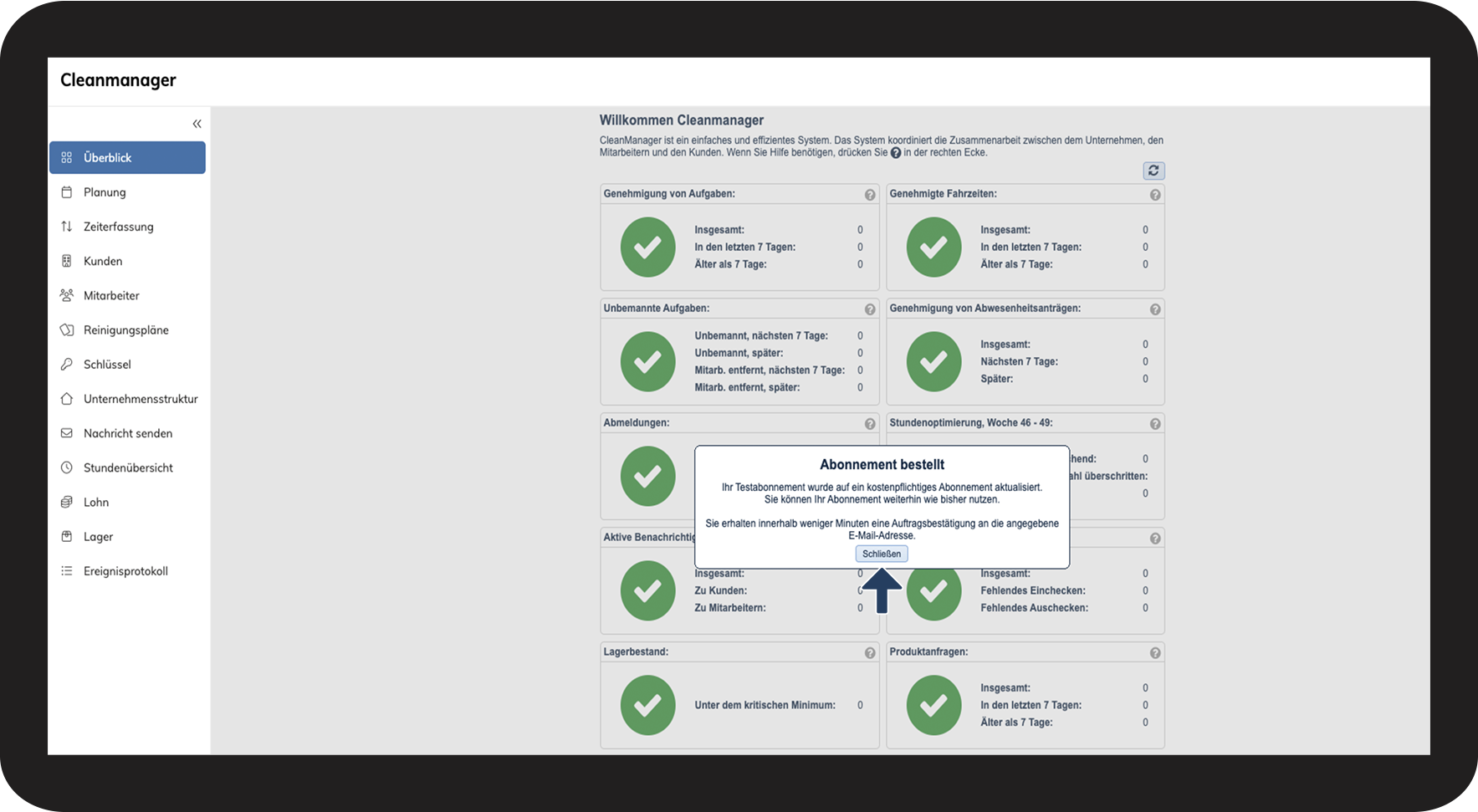Click the Zu Mitarbeitern row
The height and width of the screenshot is (812, 1478).
779,608
